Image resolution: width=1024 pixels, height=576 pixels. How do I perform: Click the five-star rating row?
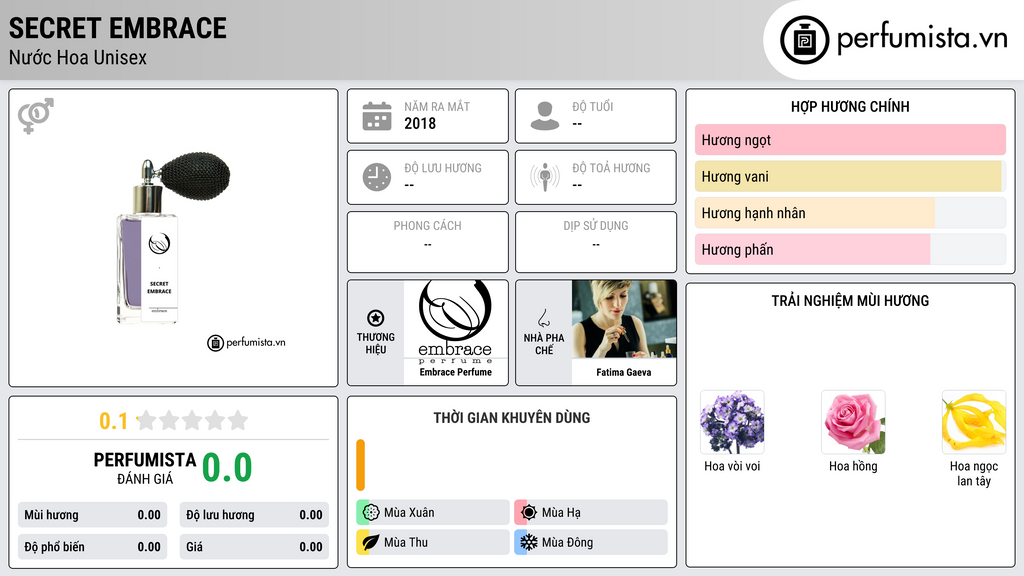click(x=192, y=420)
